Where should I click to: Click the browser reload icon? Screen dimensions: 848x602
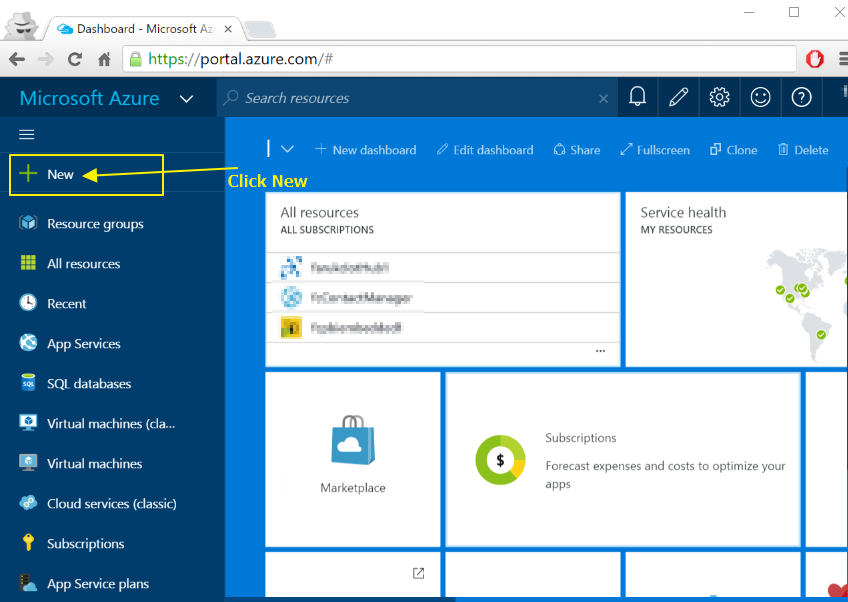(75, 59)
